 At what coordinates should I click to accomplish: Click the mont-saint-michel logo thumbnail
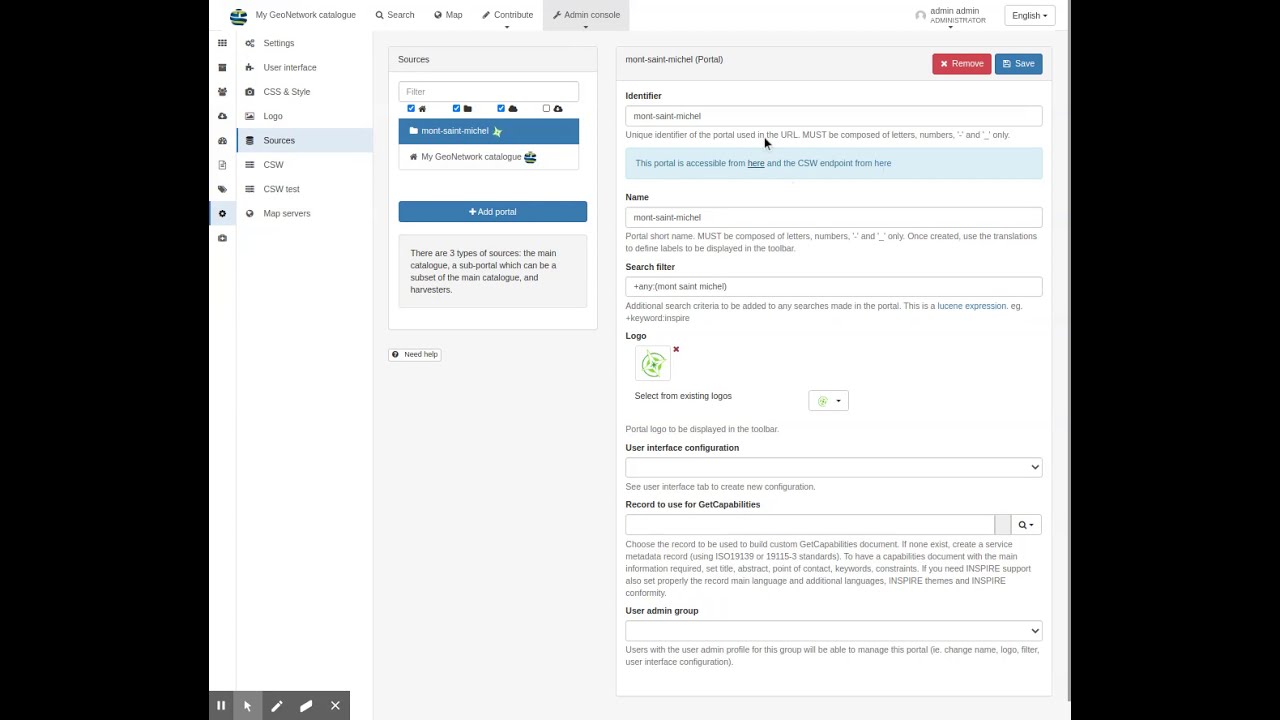pos(653,364)
